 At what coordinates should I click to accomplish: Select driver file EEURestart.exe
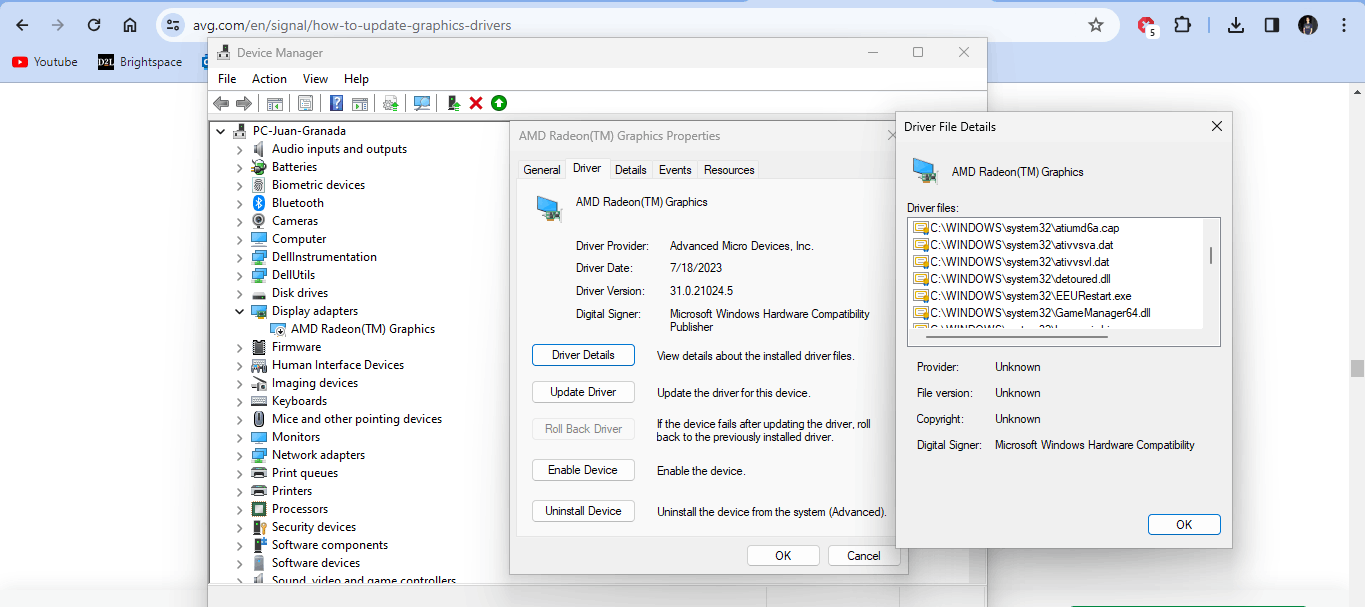point(1022,296)
